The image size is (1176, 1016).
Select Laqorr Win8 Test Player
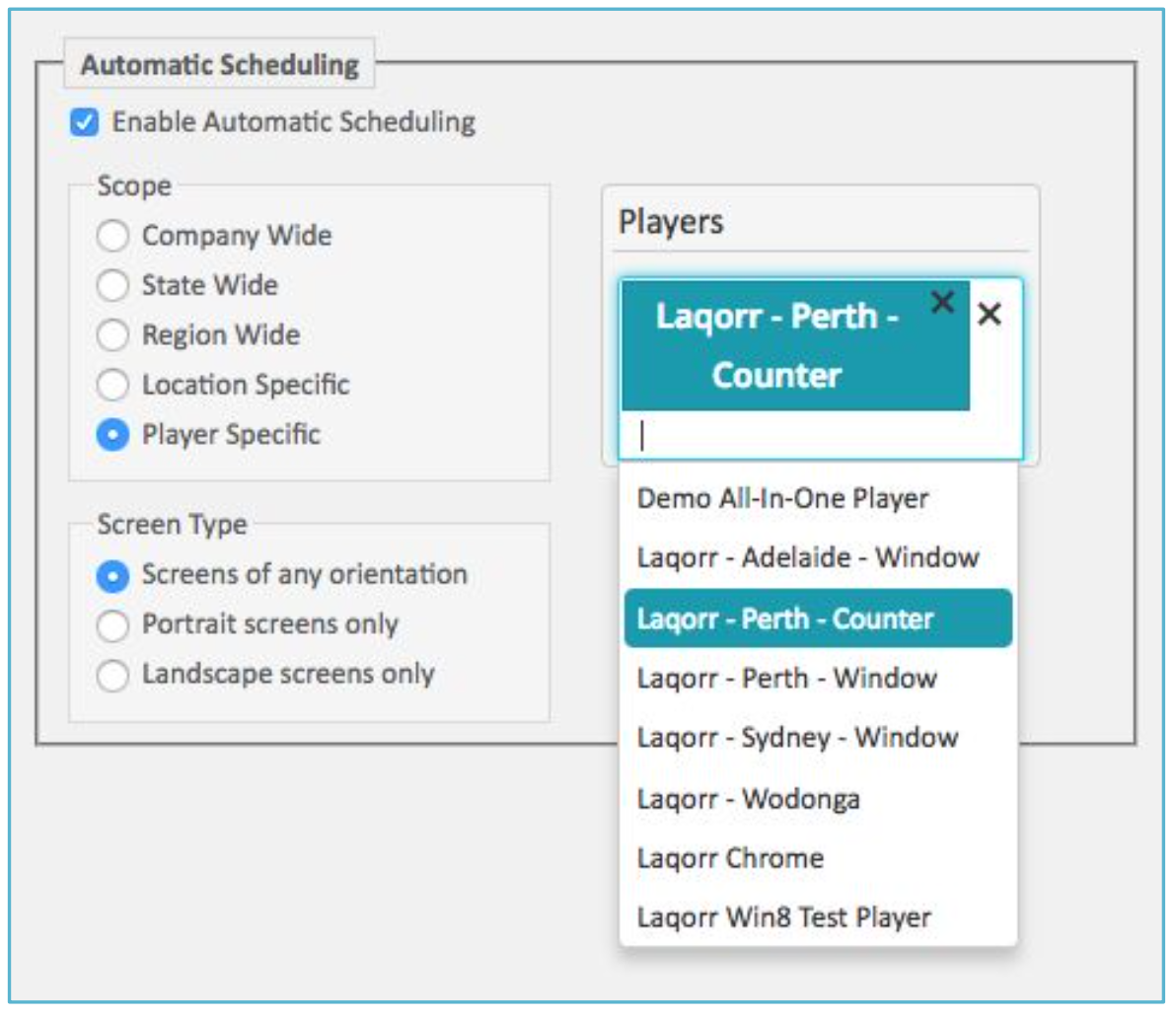pyautogui.click(x=818, y=917)
